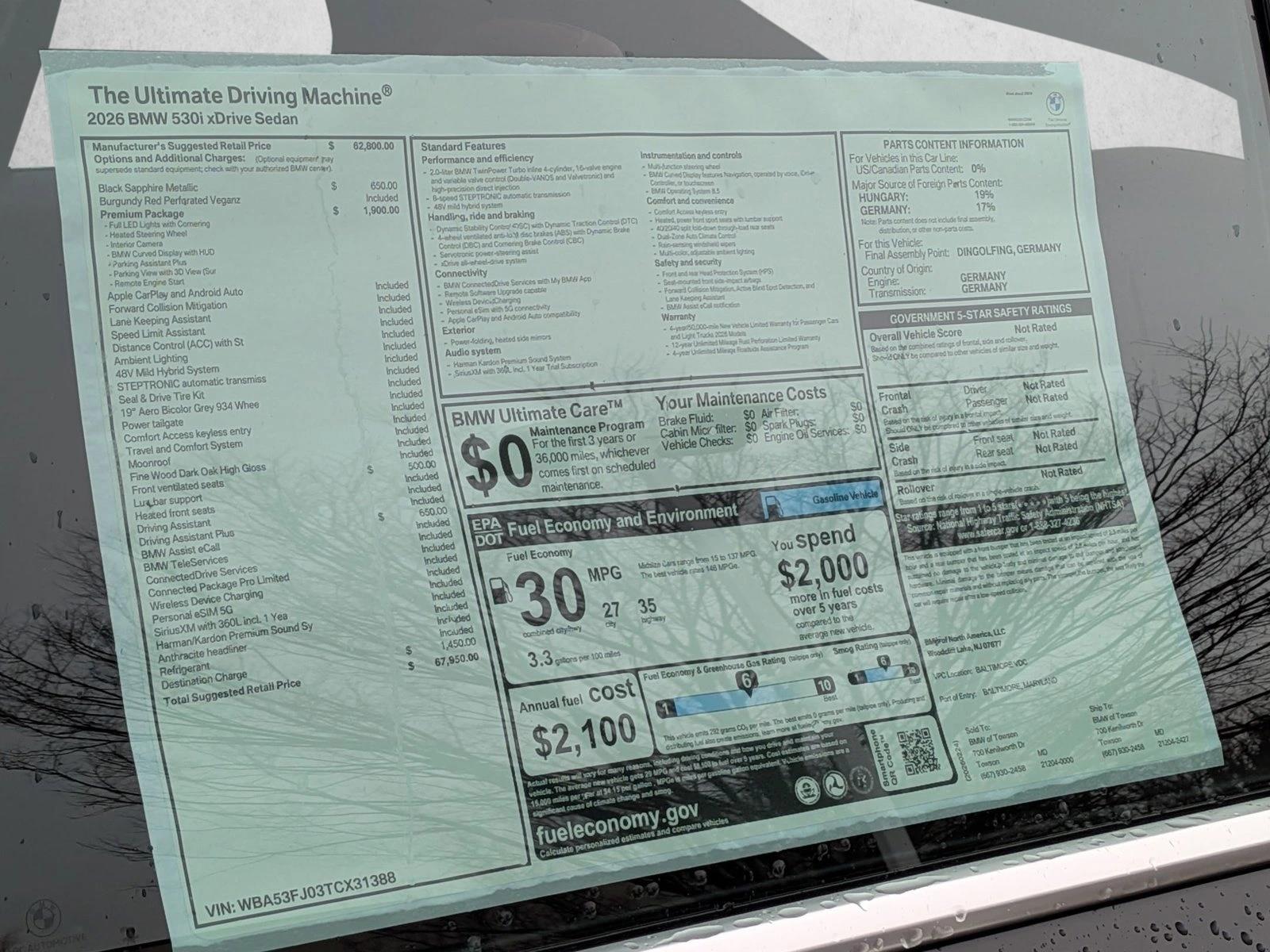The height and width of the screenshot is (952, 1270).
Task: Click the "Black Sapphire Metallic" option
Action: click(148, 188)
